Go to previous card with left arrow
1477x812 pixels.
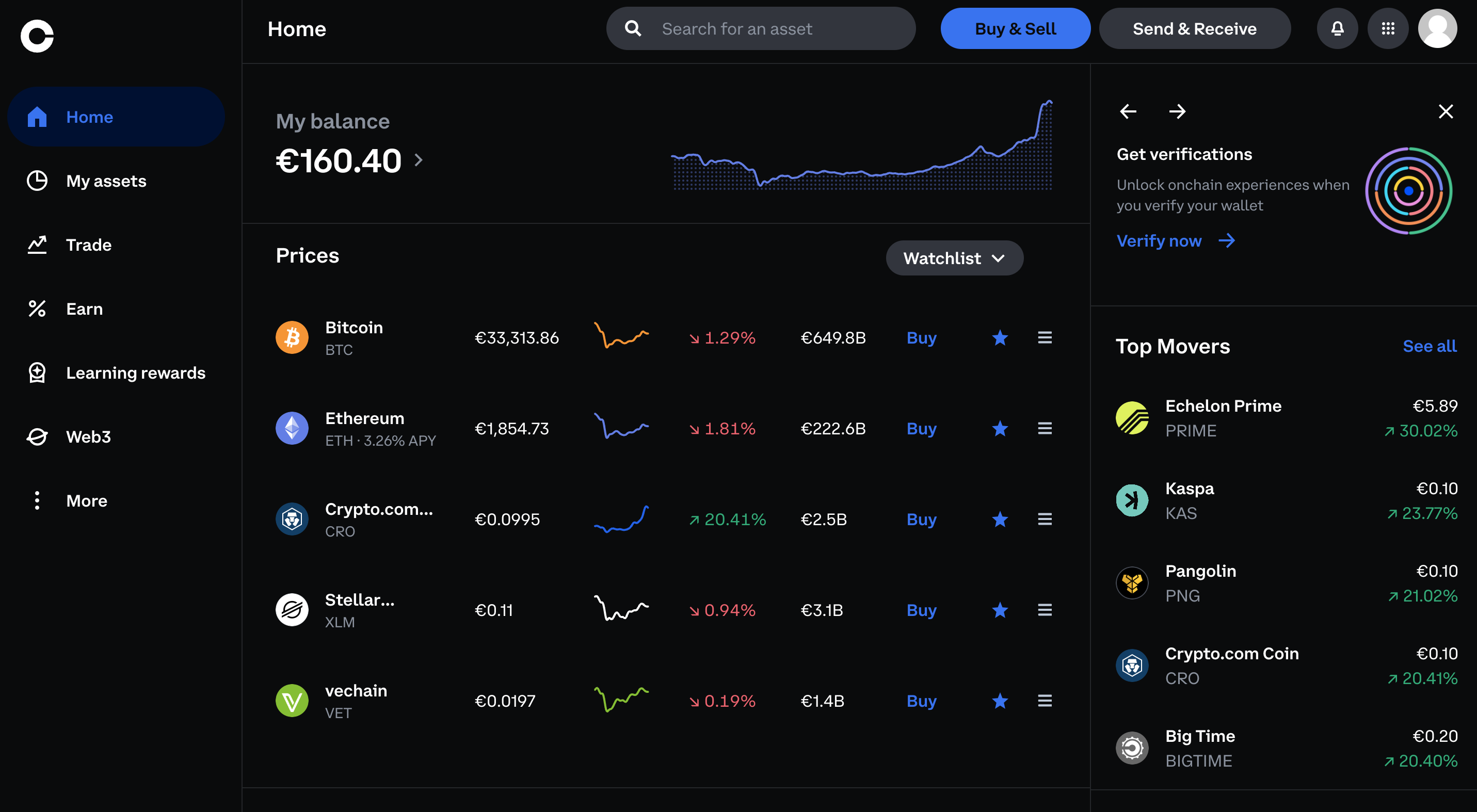(x=1128, y=111)
